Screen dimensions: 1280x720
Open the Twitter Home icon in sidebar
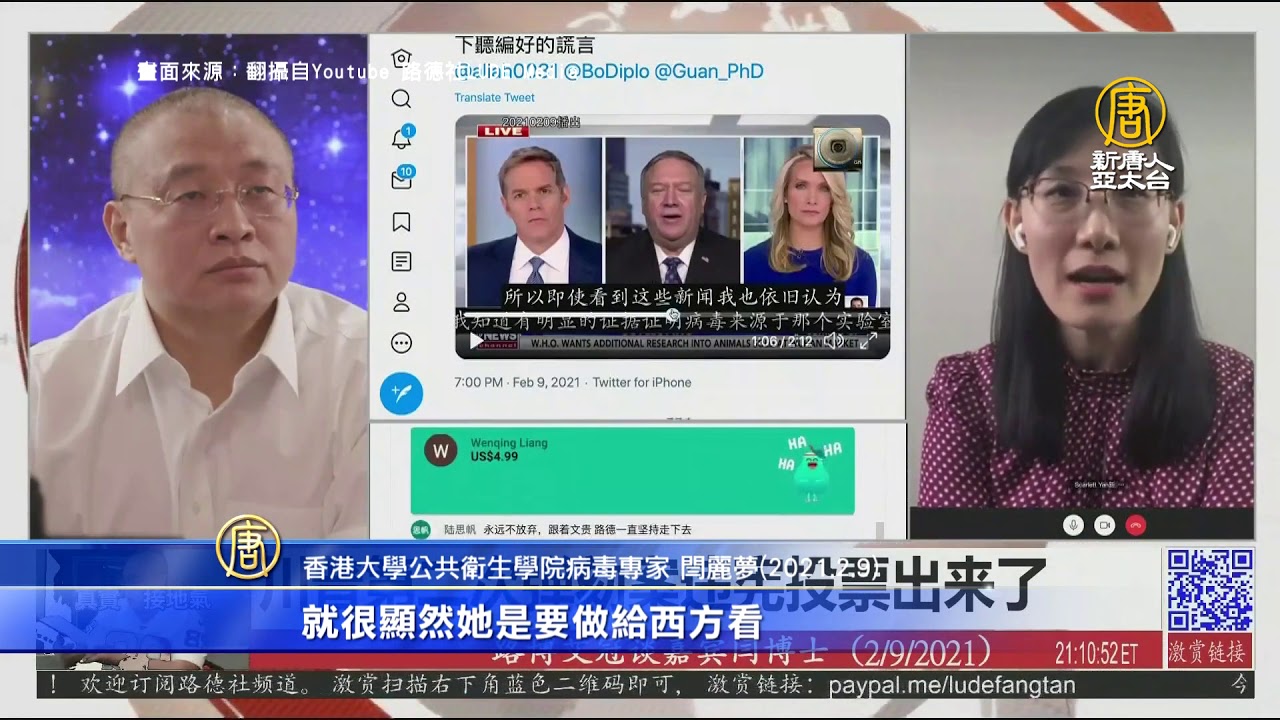click(x=401, y=58)
